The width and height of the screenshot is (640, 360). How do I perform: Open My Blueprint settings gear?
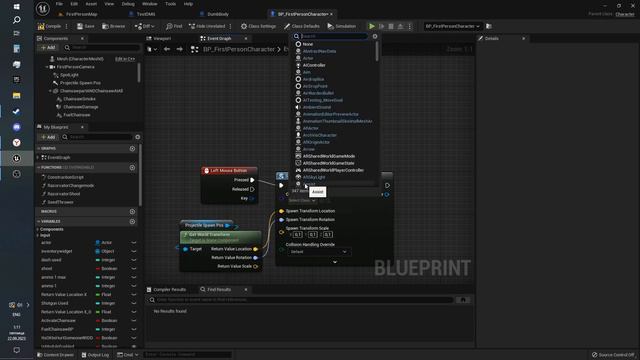138,137
